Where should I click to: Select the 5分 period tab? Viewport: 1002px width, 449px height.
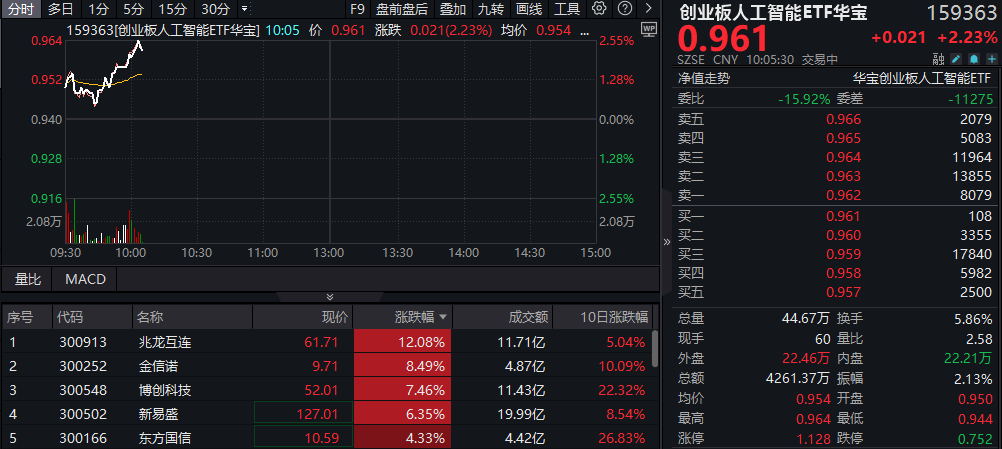[133, 9]
